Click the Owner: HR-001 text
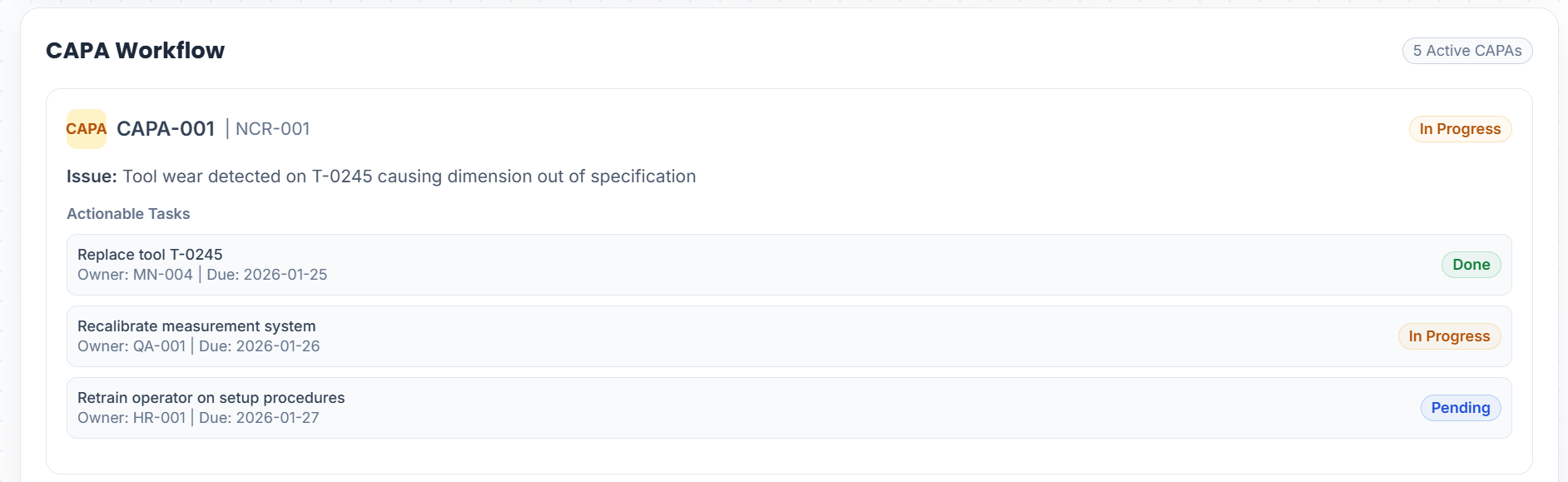Image resolution: width=1568 pixels, height=482 pixels. [131, 418]
